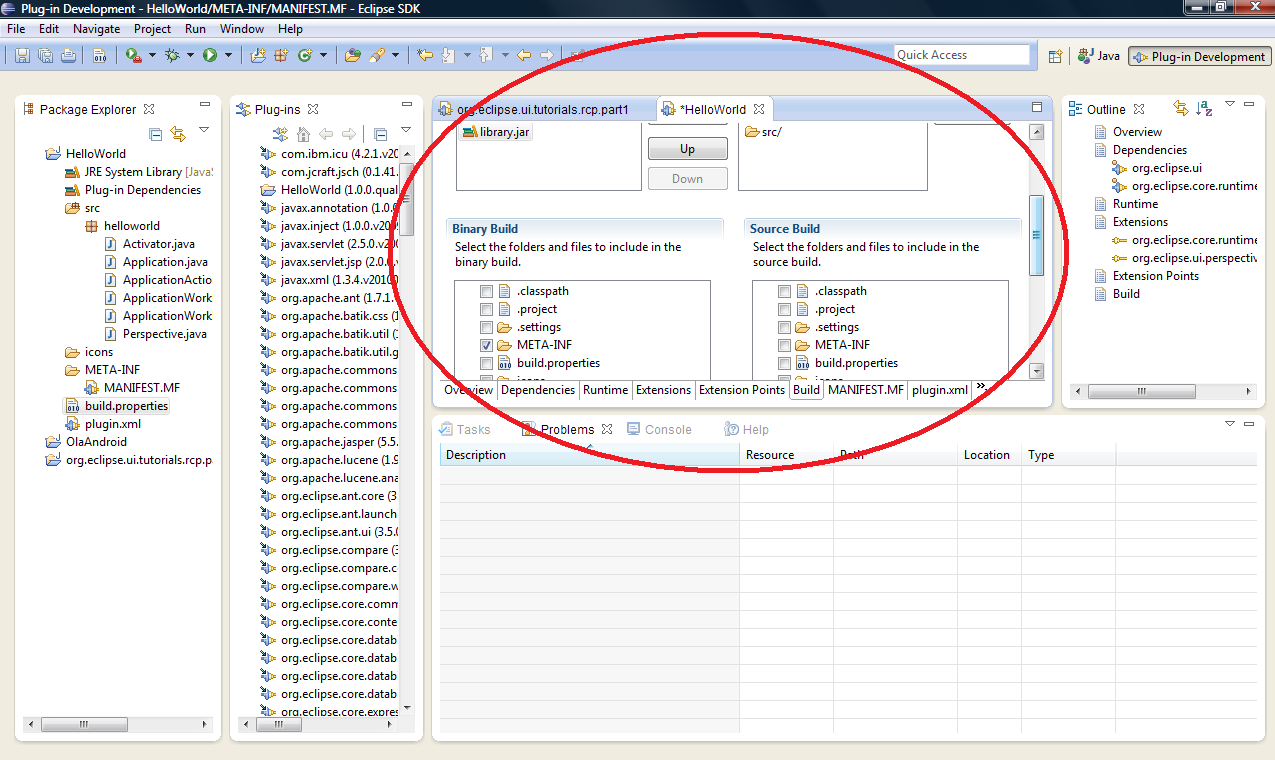Click the Quick Access search field

click(x=961, y=55)
